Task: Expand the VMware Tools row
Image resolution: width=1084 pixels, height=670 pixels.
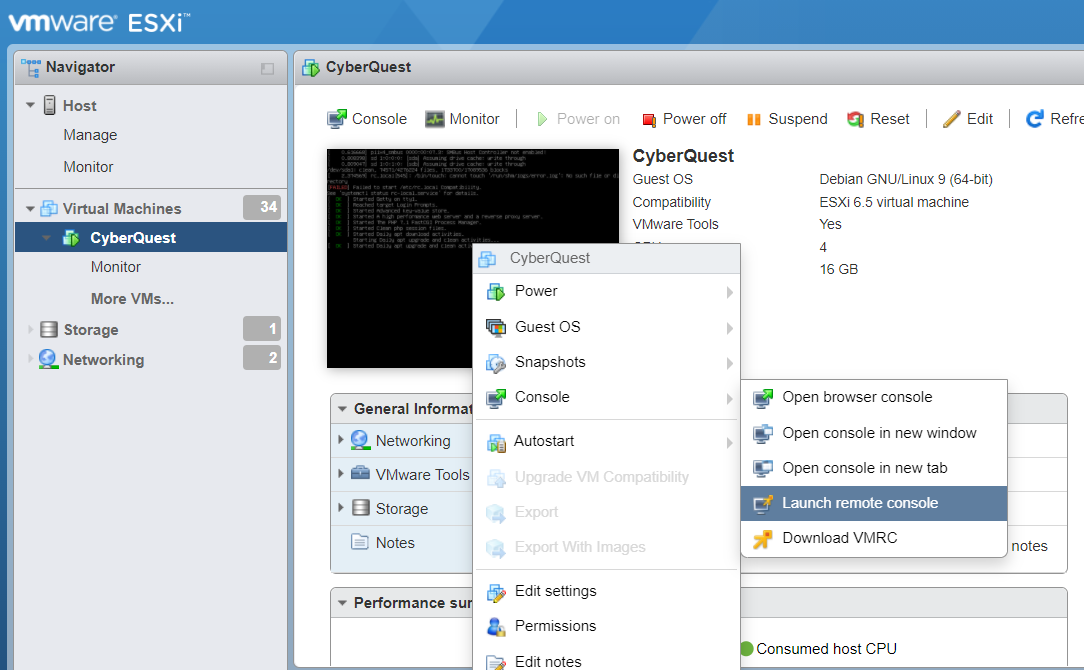Action: tap(341, 473)
